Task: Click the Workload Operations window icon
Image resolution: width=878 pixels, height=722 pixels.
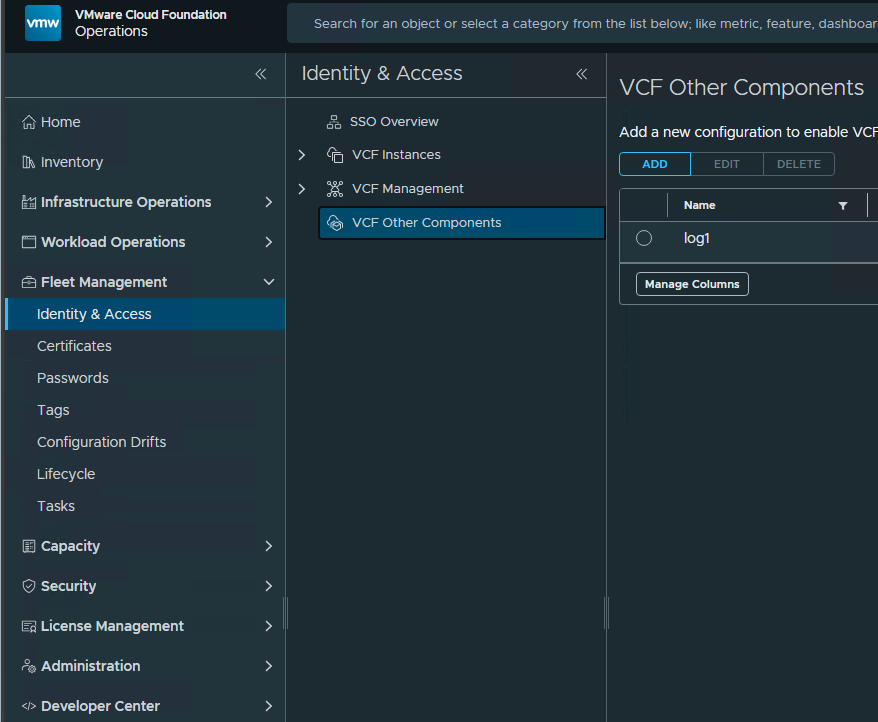Action: coord(29,242)
